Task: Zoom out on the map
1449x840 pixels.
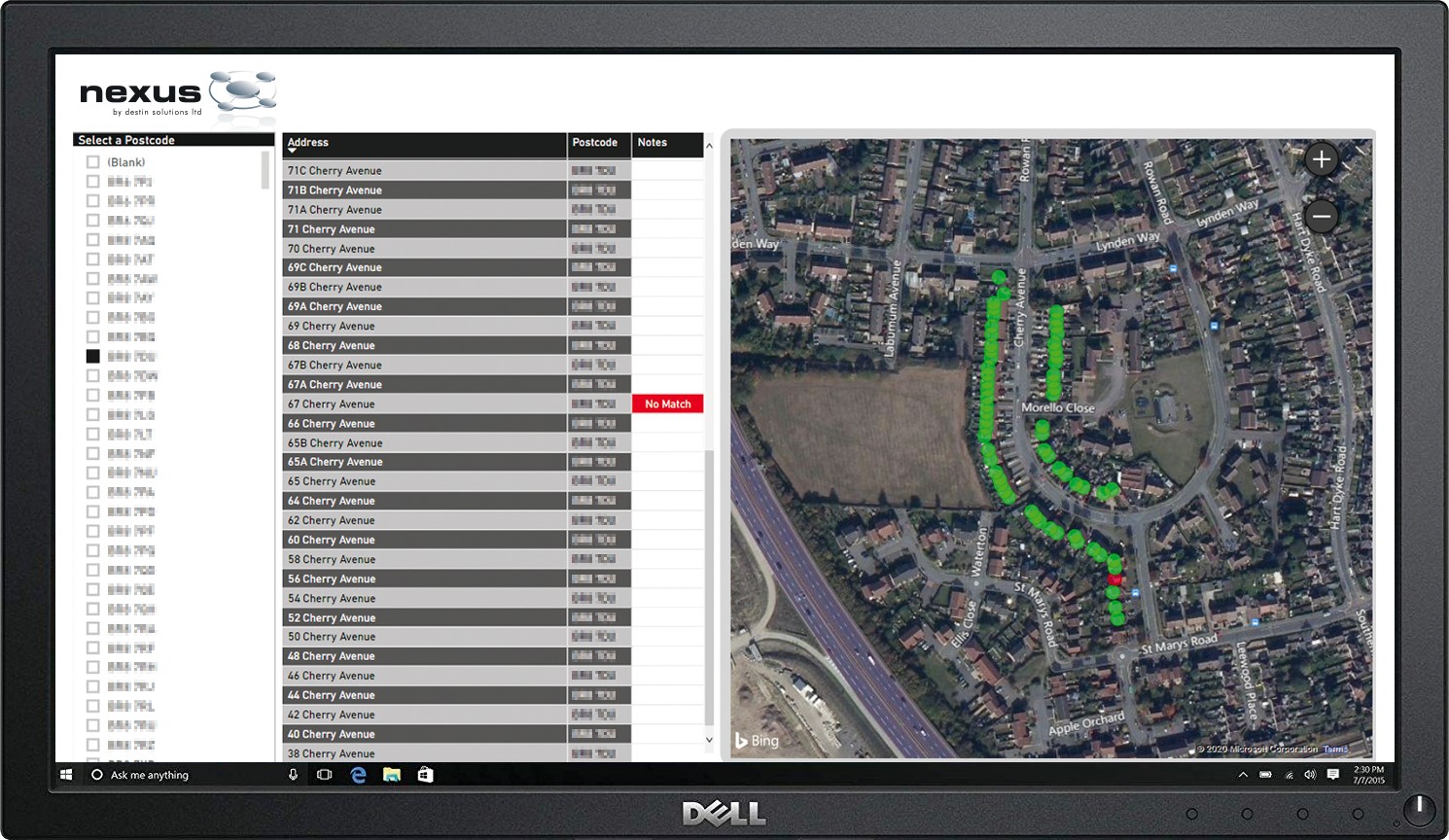Action: click(1321, 216)
